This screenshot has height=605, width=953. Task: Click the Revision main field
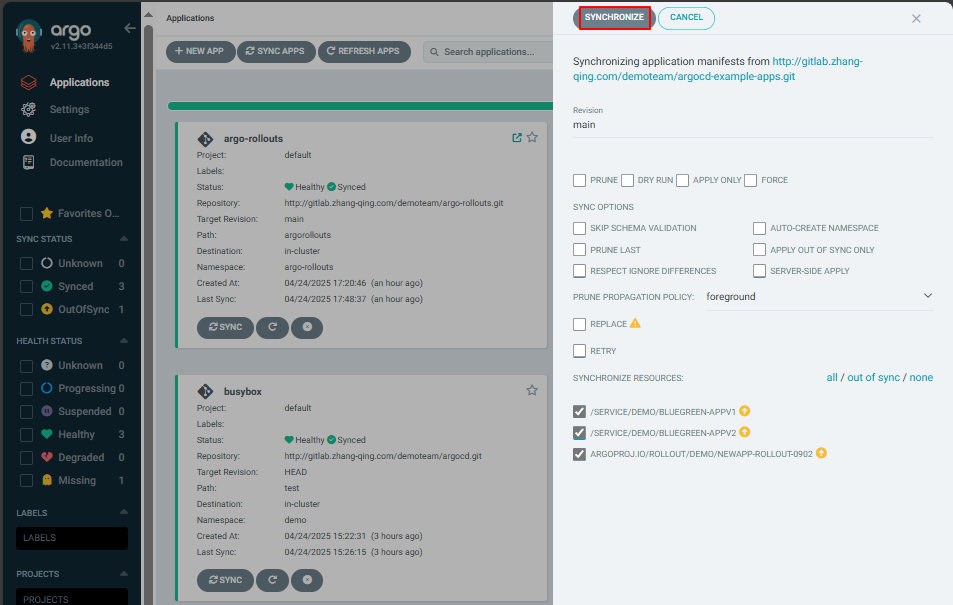(752, 125)
